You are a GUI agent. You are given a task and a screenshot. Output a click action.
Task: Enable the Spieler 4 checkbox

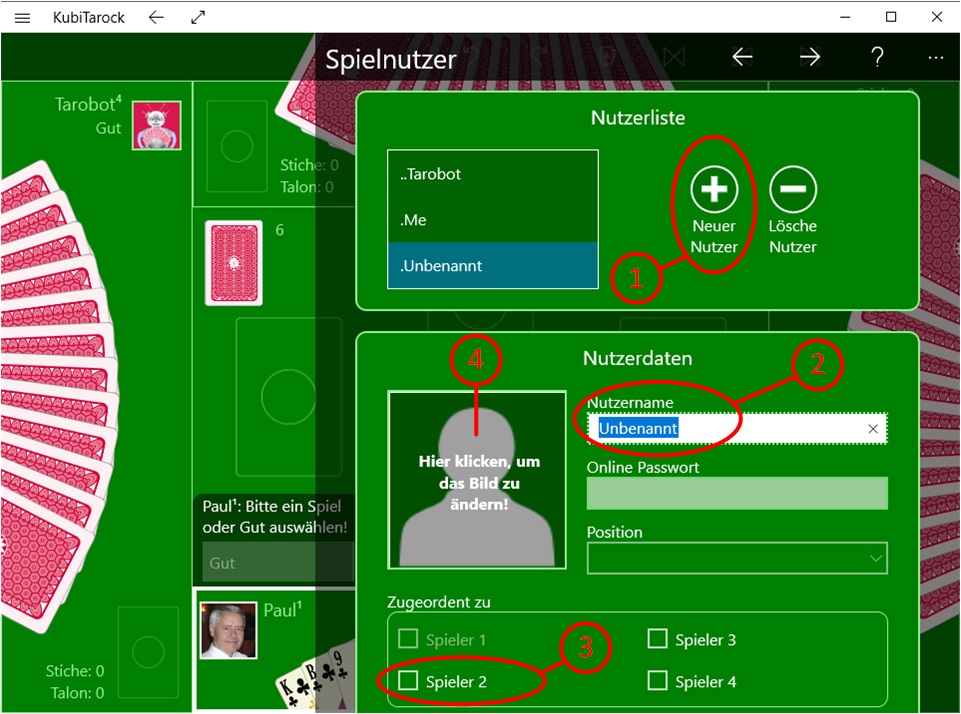click(x=657, y=681)
